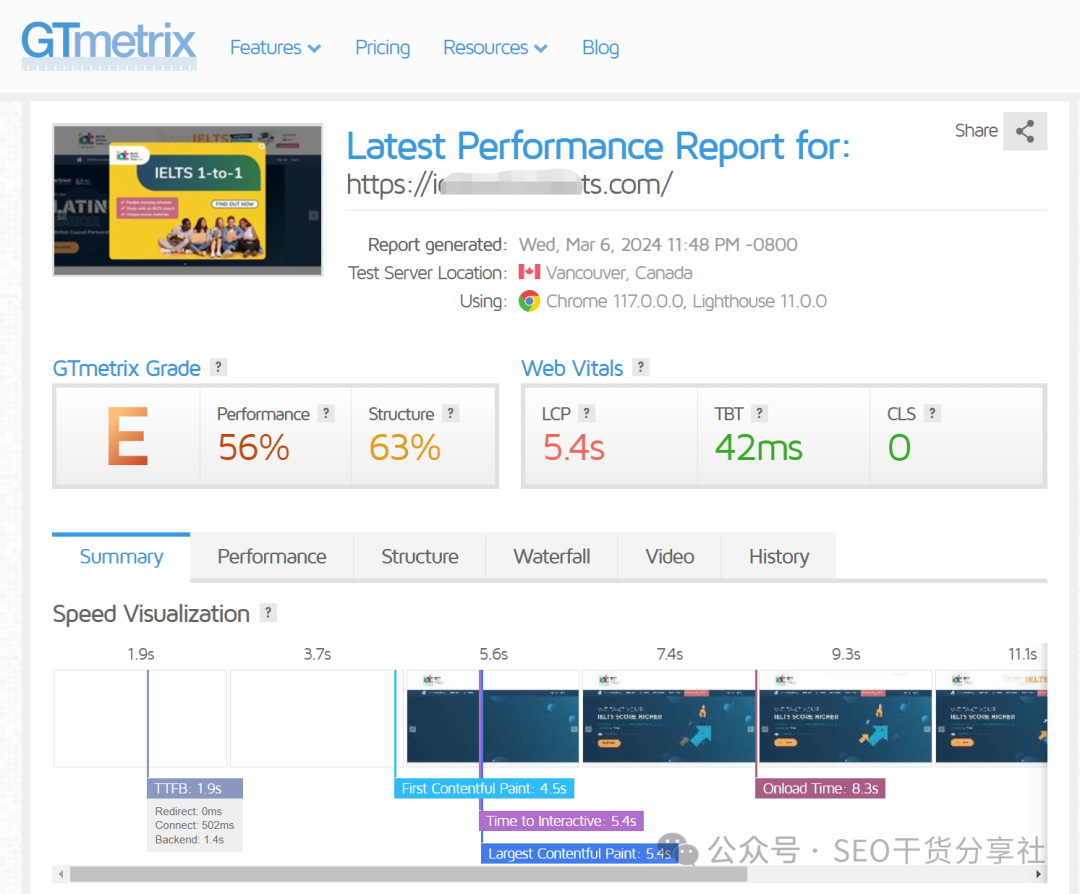Open the Waterfall tab
This screenshot has height=894, width=1080.
point(552,556)
